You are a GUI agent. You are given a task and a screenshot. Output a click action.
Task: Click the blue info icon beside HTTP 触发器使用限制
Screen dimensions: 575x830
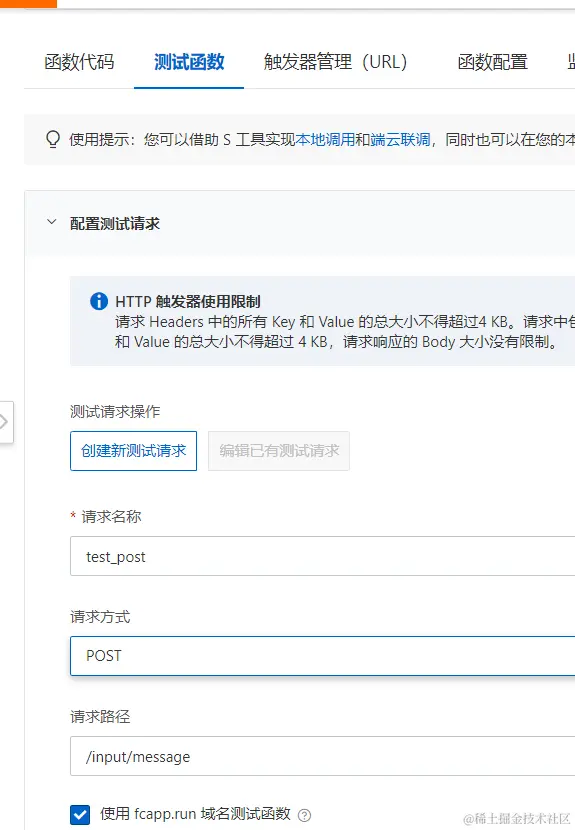point(99,301)
